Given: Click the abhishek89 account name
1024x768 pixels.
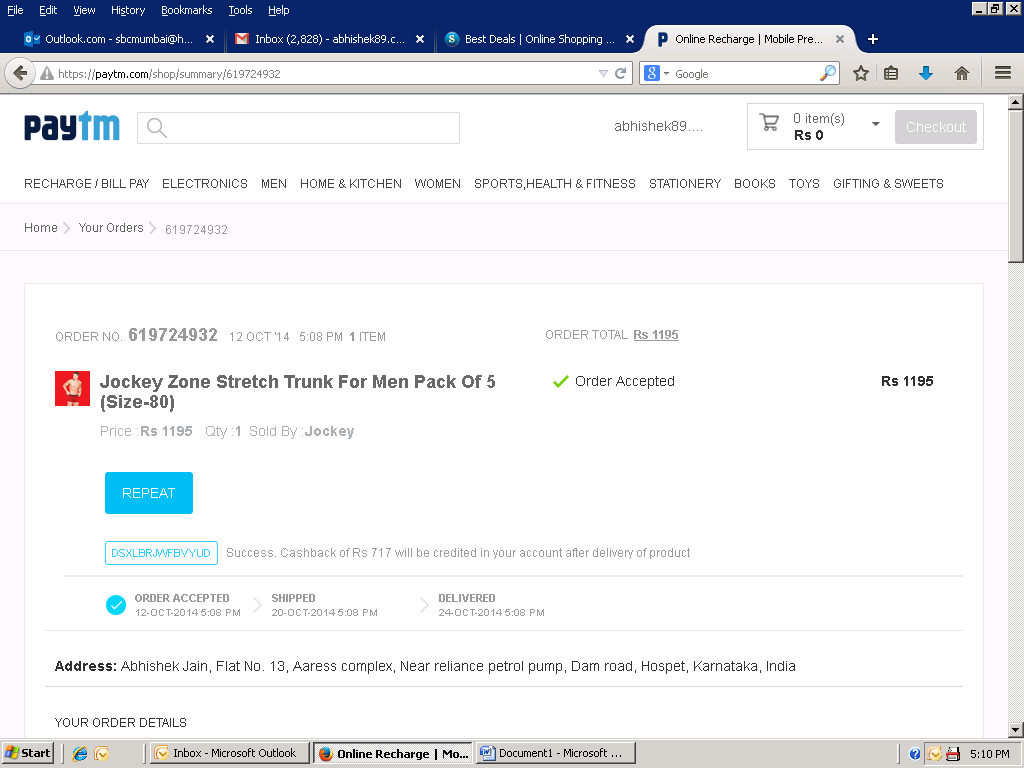Looking at the screenshot, I should [x=658, y=127].
